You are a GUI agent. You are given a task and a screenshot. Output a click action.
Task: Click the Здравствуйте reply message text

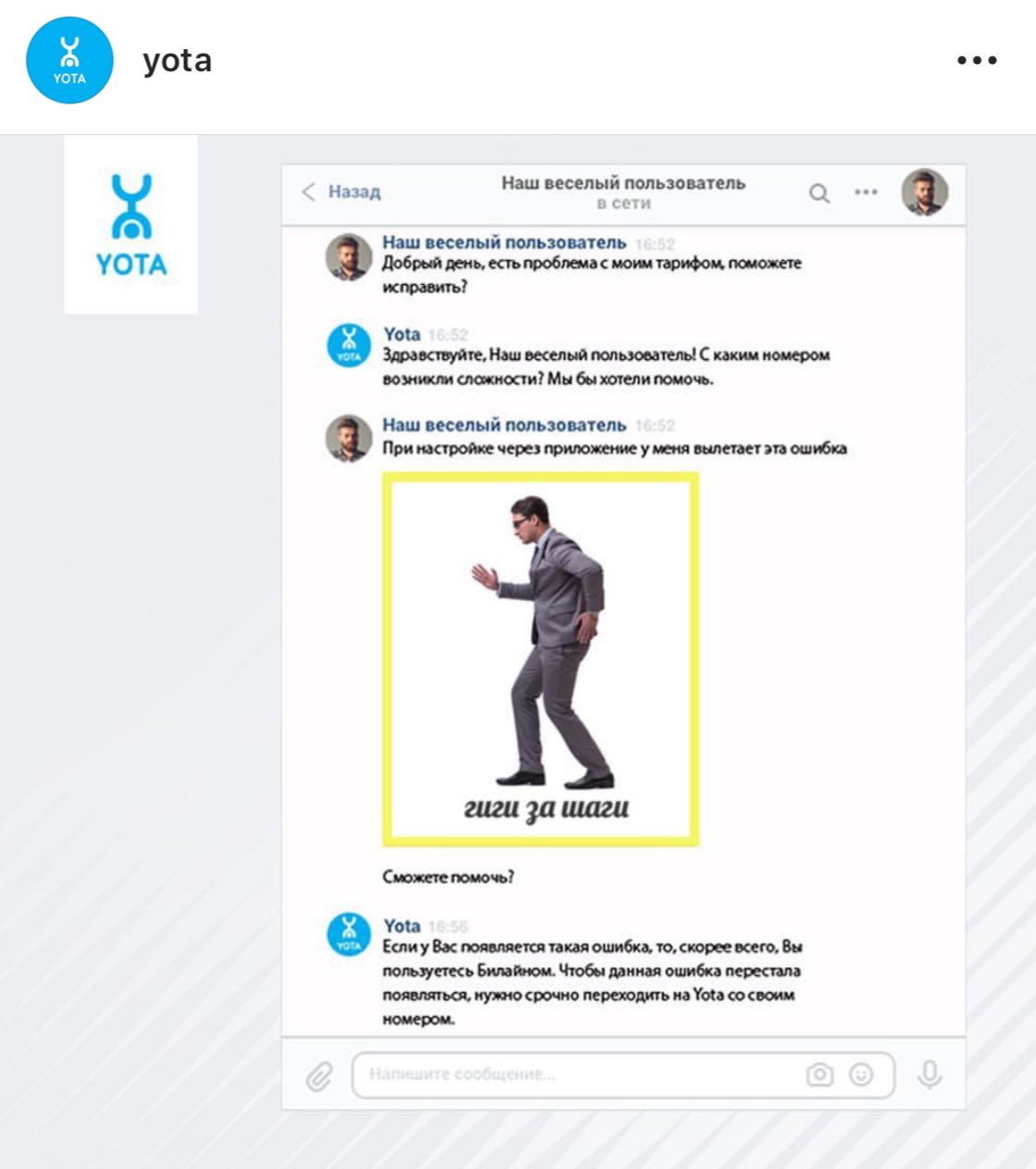606,366
